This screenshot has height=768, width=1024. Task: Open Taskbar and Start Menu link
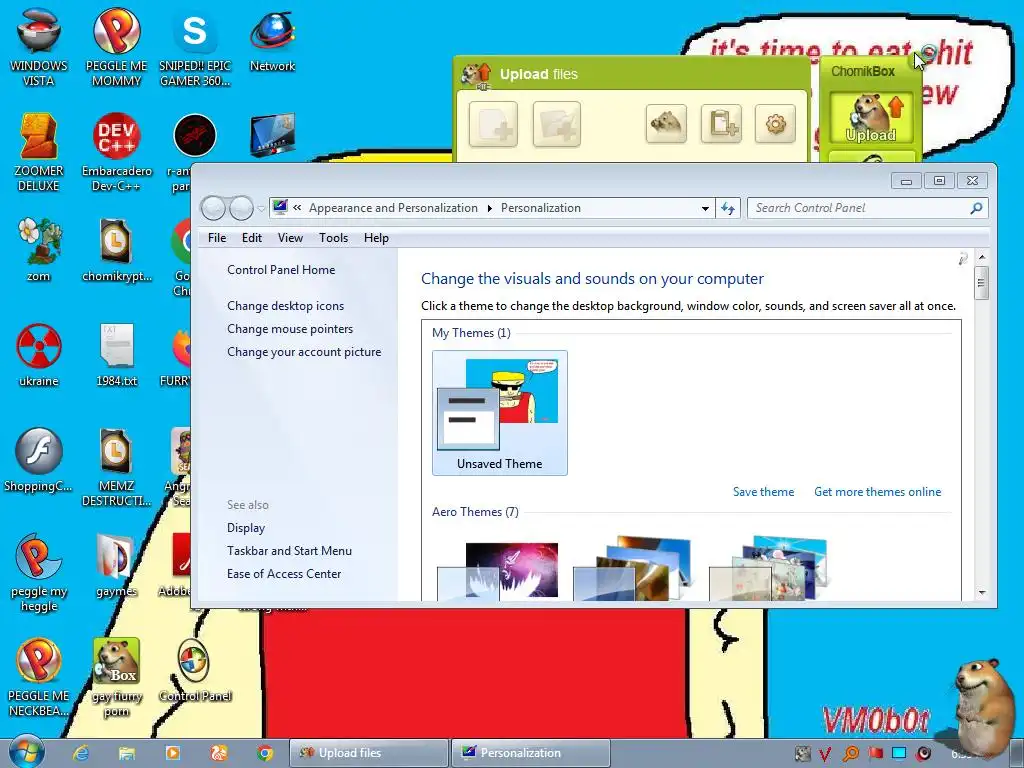(289, 551)
